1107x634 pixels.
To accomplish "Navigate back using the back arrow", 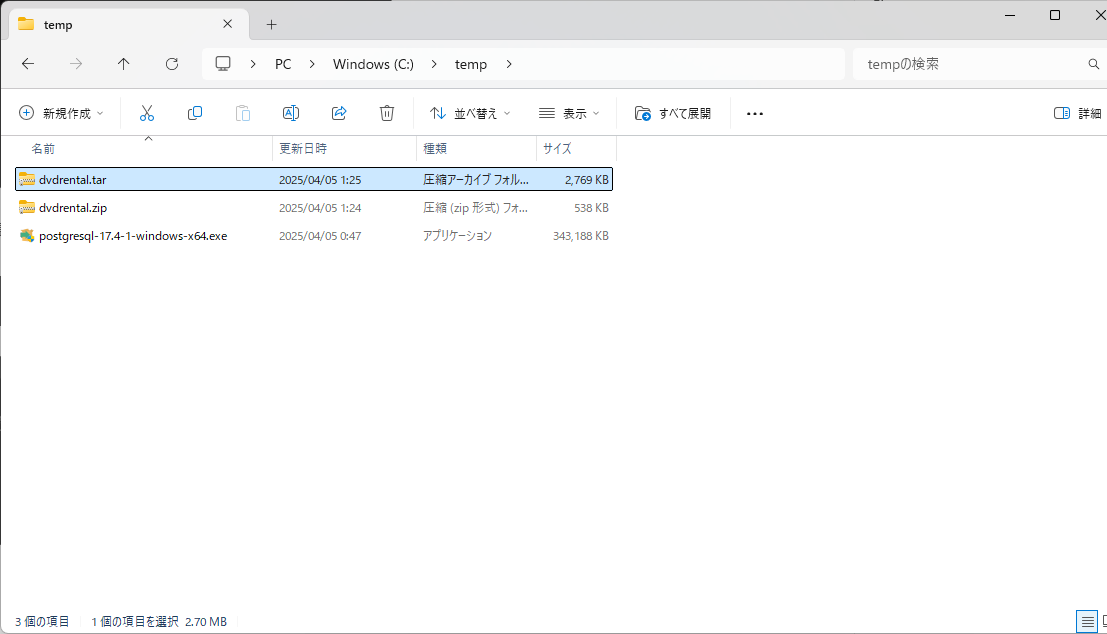I will point(28,64).
